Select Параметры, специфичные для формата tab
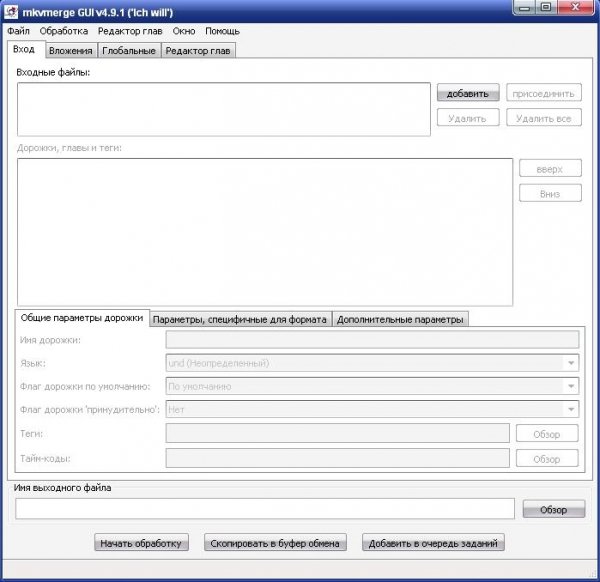 click(240, 320)
